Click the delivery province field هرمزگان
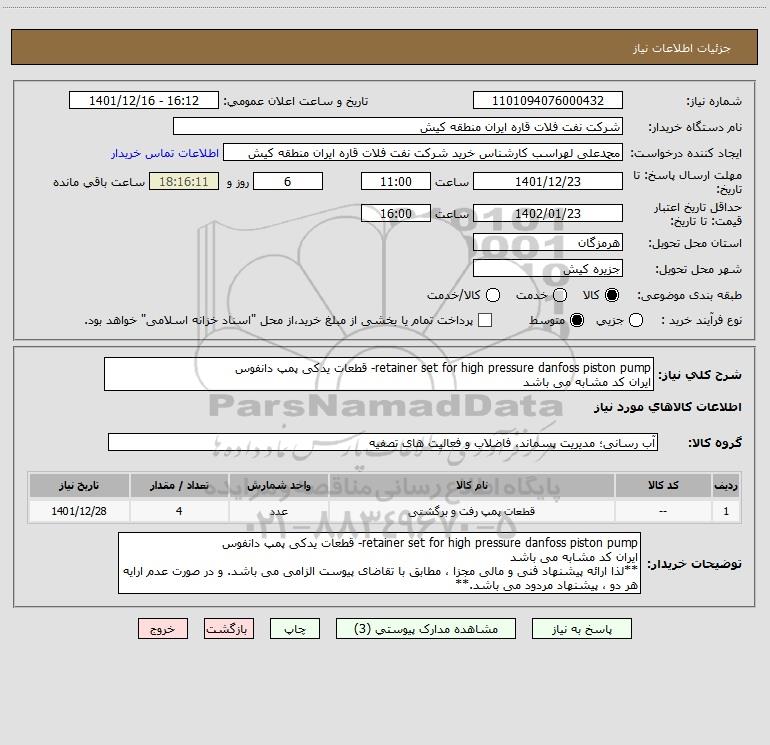Image resolution: width=770 pixels, height=745 pixels. [x=548, y=242]
